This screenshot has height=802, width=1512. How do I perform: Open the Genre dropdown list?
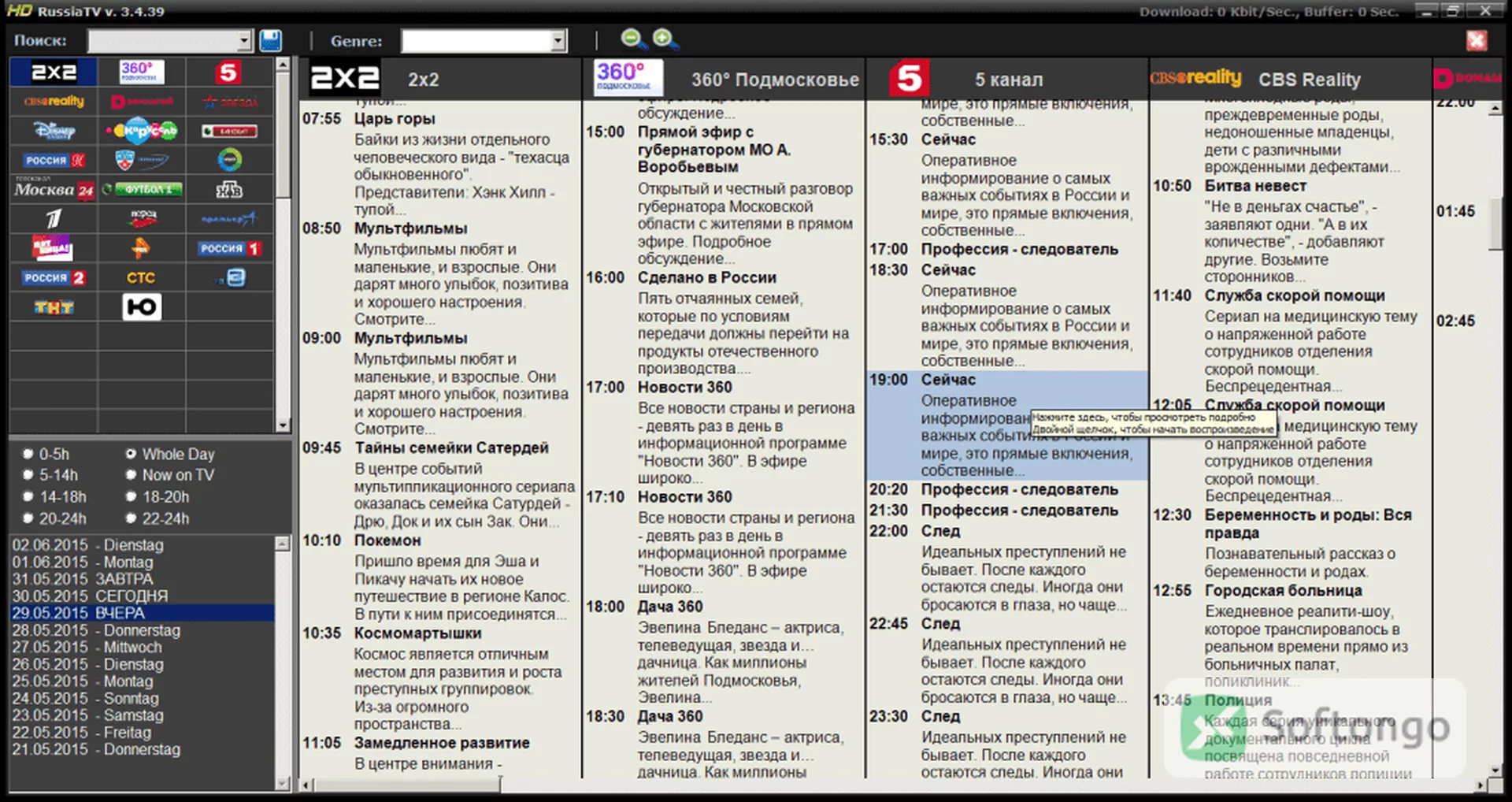558,41
